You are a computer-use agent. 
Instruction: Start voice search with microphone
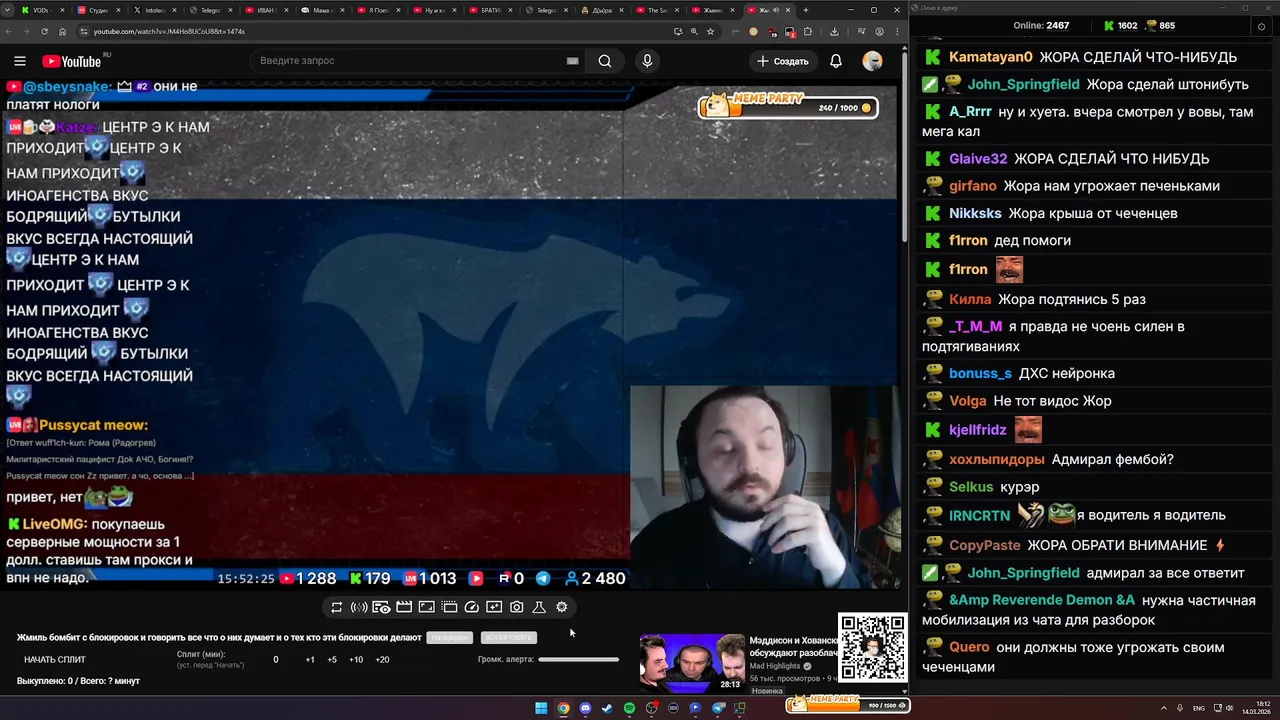[647, 61]
